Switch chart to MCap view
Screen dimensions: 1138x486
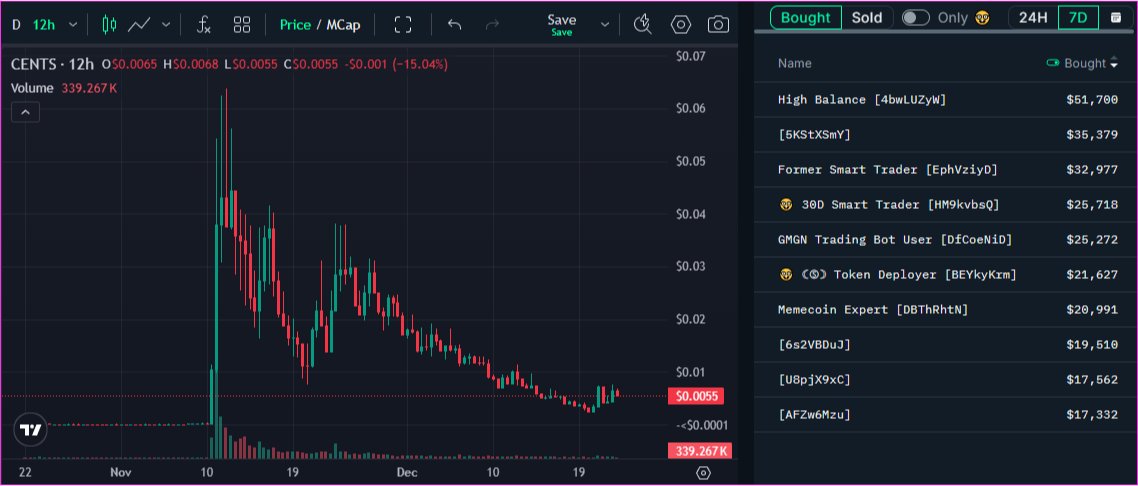[343, 25]
